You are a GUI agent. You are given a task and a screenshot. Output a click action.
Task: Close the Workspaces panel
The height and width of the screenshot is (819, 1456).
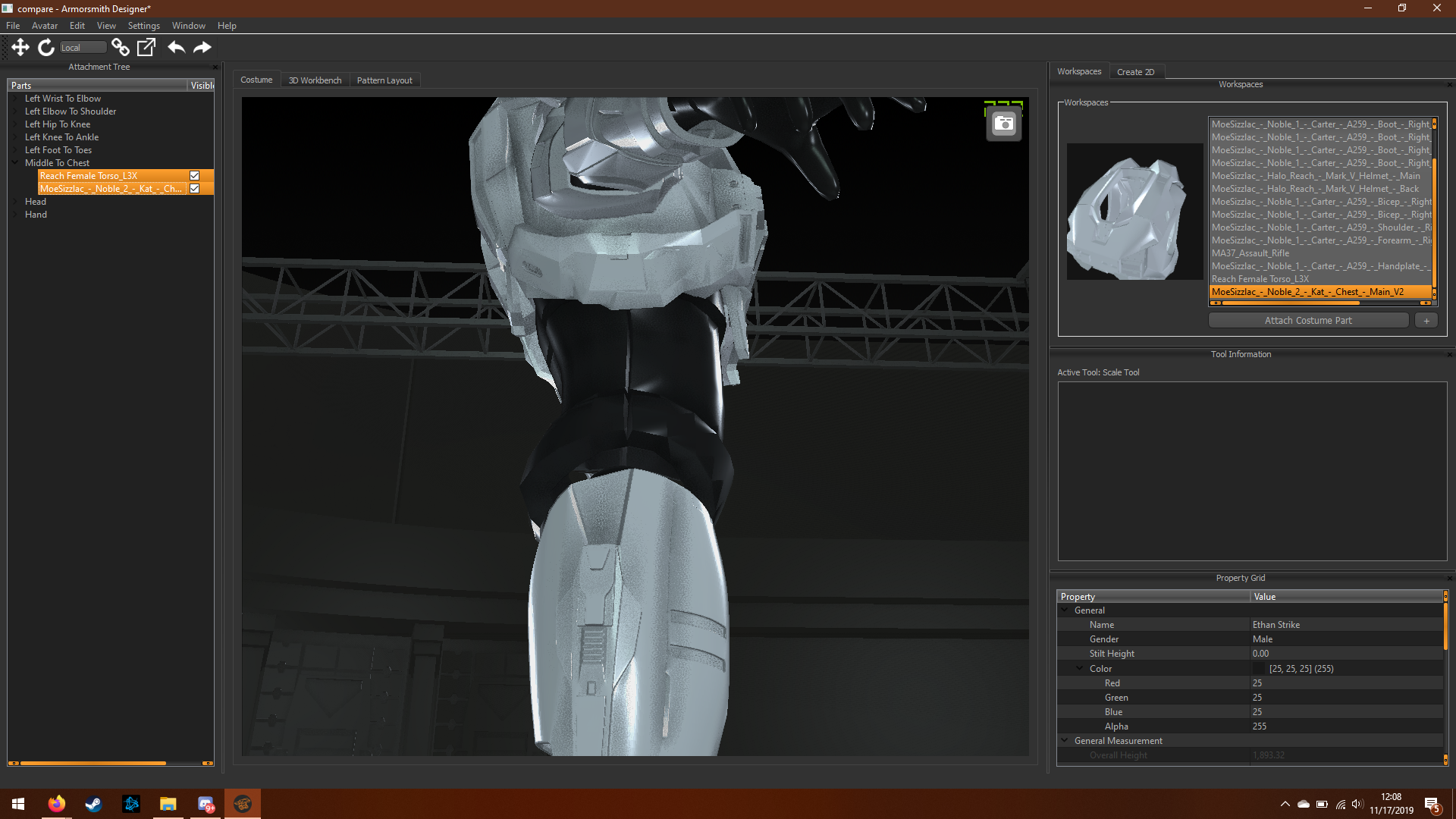(x=1449, y=85)
